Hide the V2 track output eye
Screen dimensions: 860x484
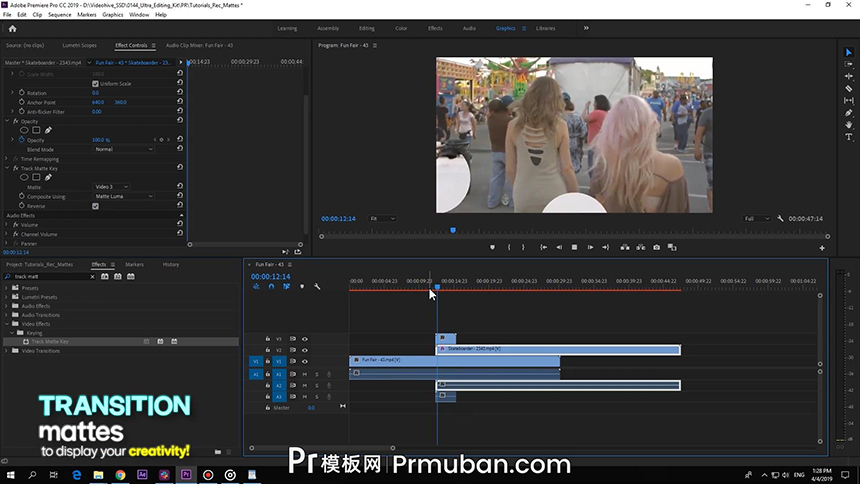coord(304,350)
